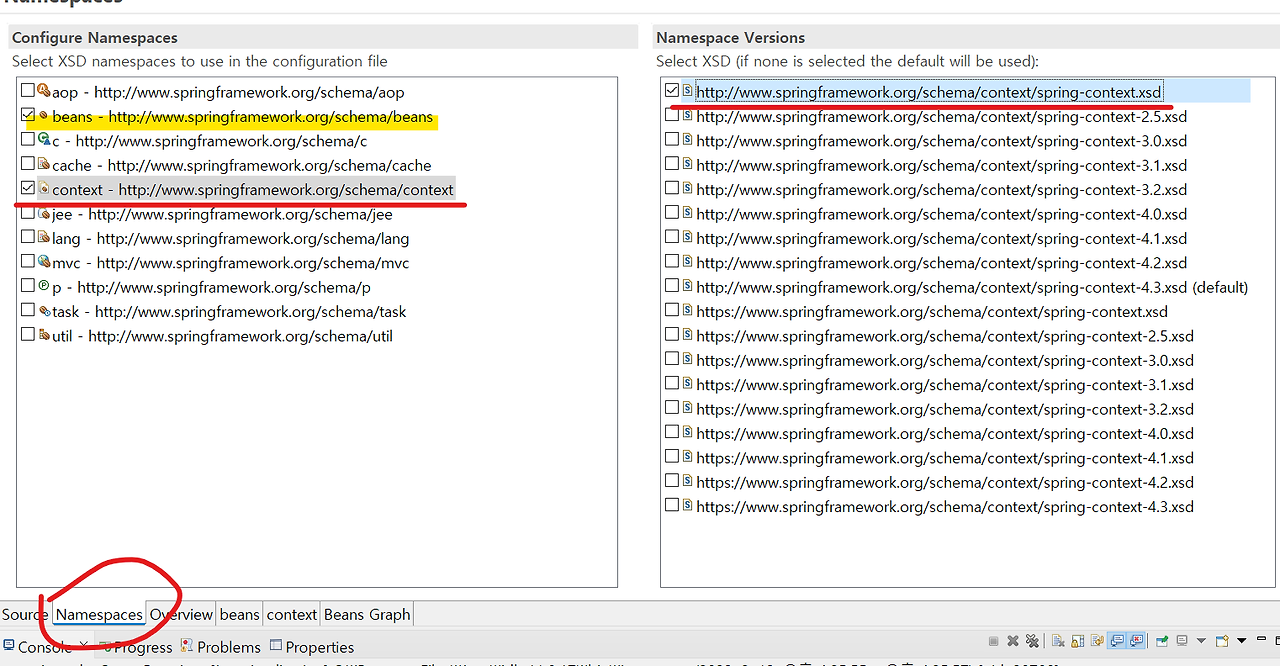This screenshot has height=666, width=1280.
Task: Toggle Show Console on standard output change
Action: (x=1117, y=641)
